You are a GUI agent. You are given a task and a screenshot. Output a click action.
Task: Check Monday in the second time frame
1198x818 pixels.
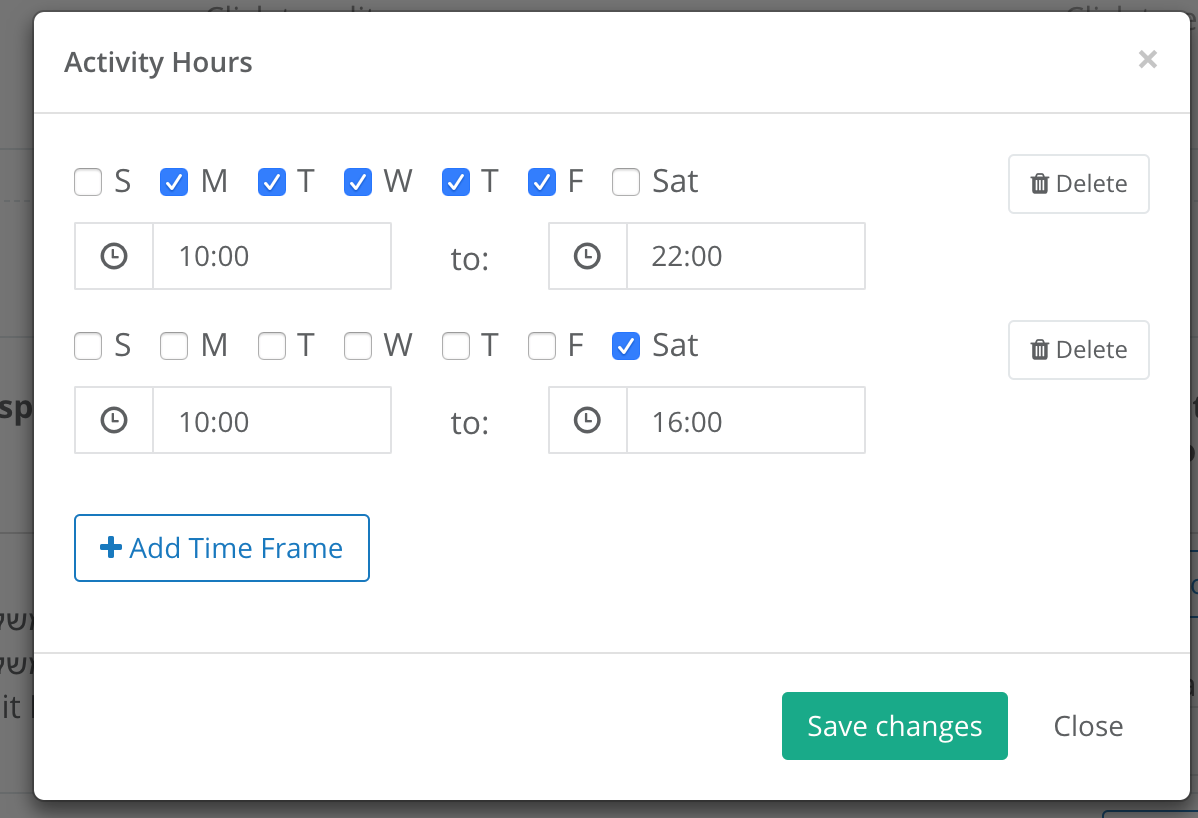[173, 346]
